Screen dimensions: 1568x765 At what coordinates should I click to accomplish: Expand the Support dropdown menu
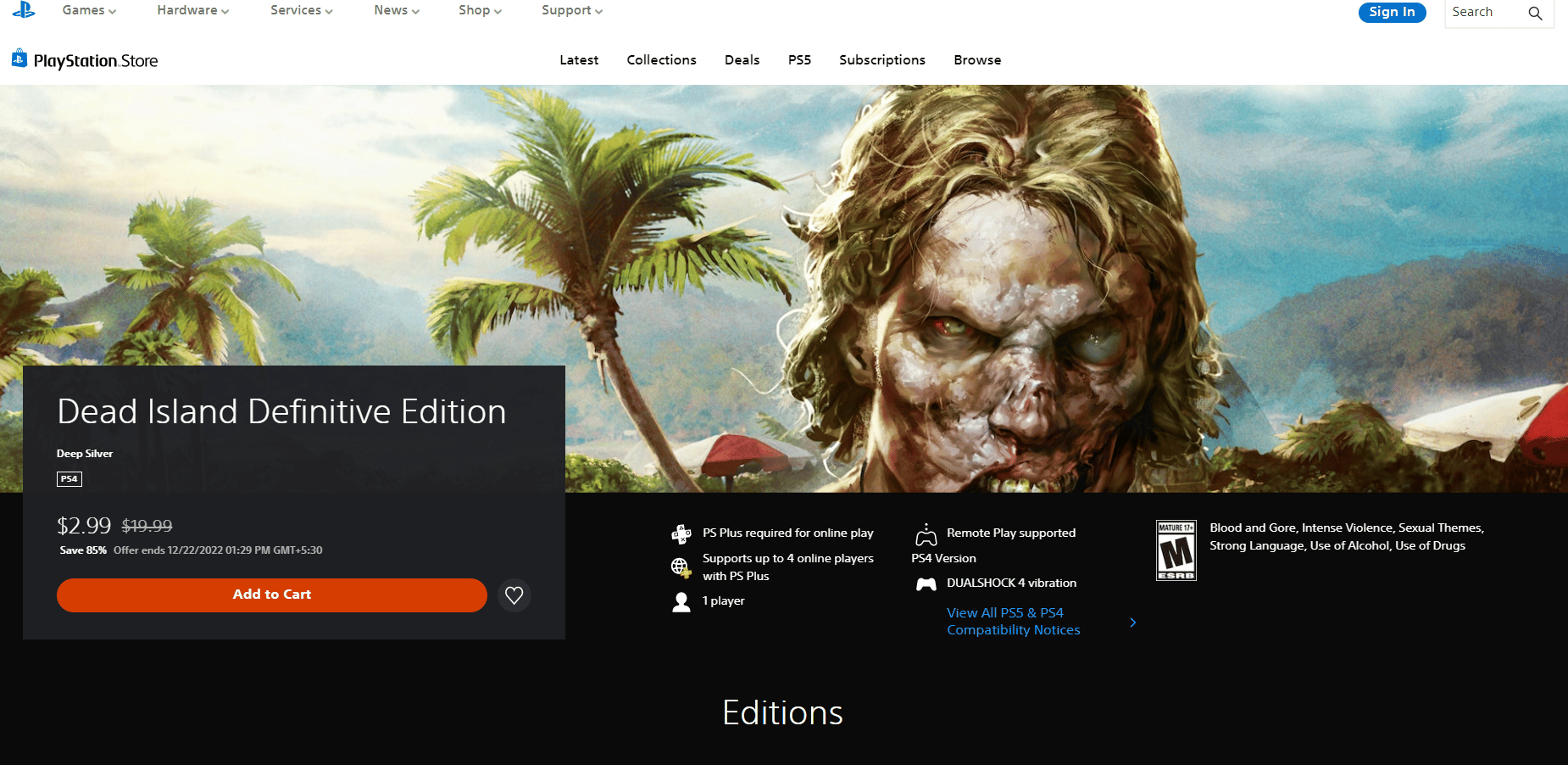click(572, 10)
